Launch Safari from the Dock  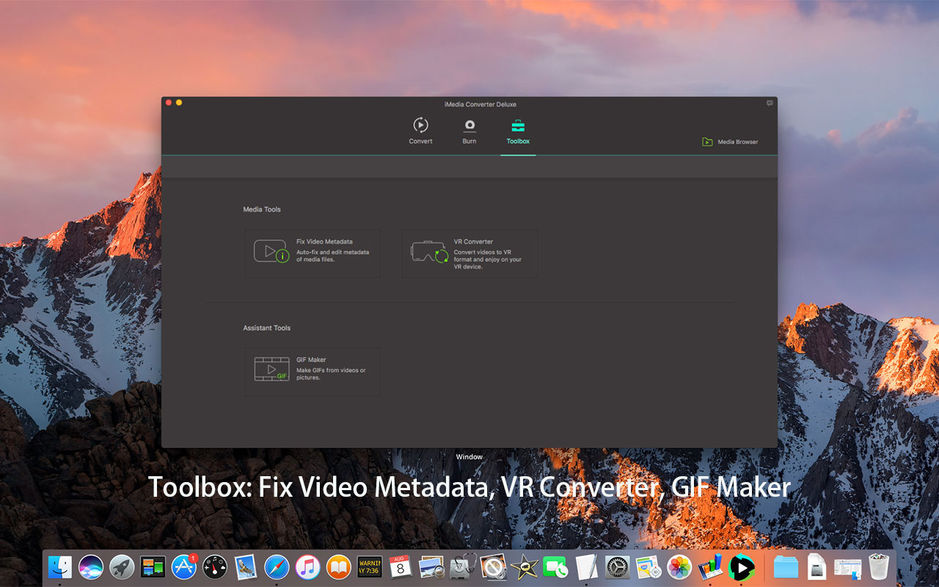(275, 566)
